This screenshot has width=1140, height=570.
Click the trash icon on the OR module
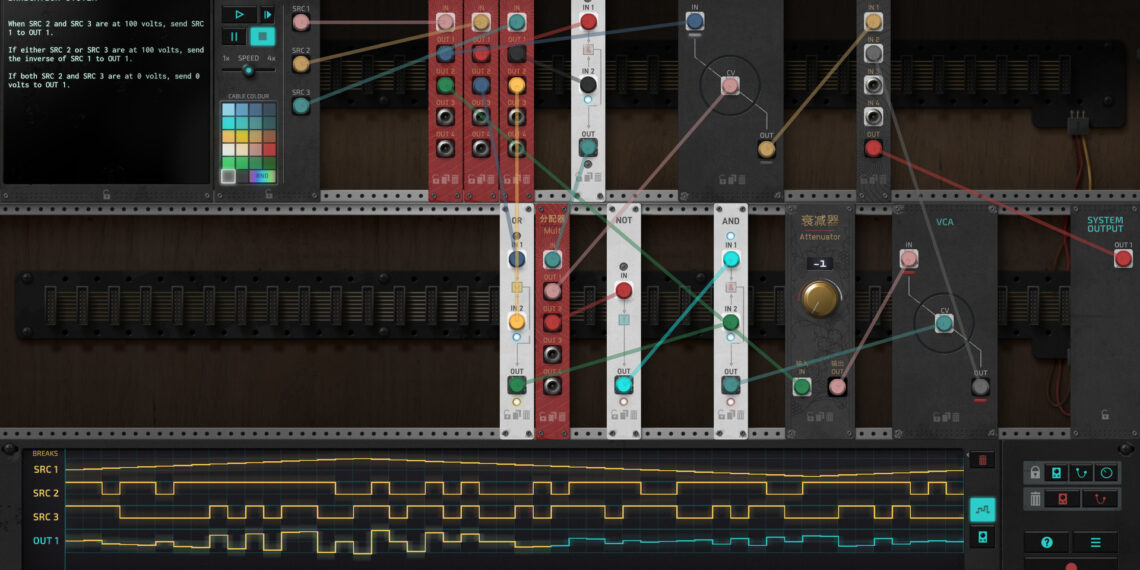526,415
